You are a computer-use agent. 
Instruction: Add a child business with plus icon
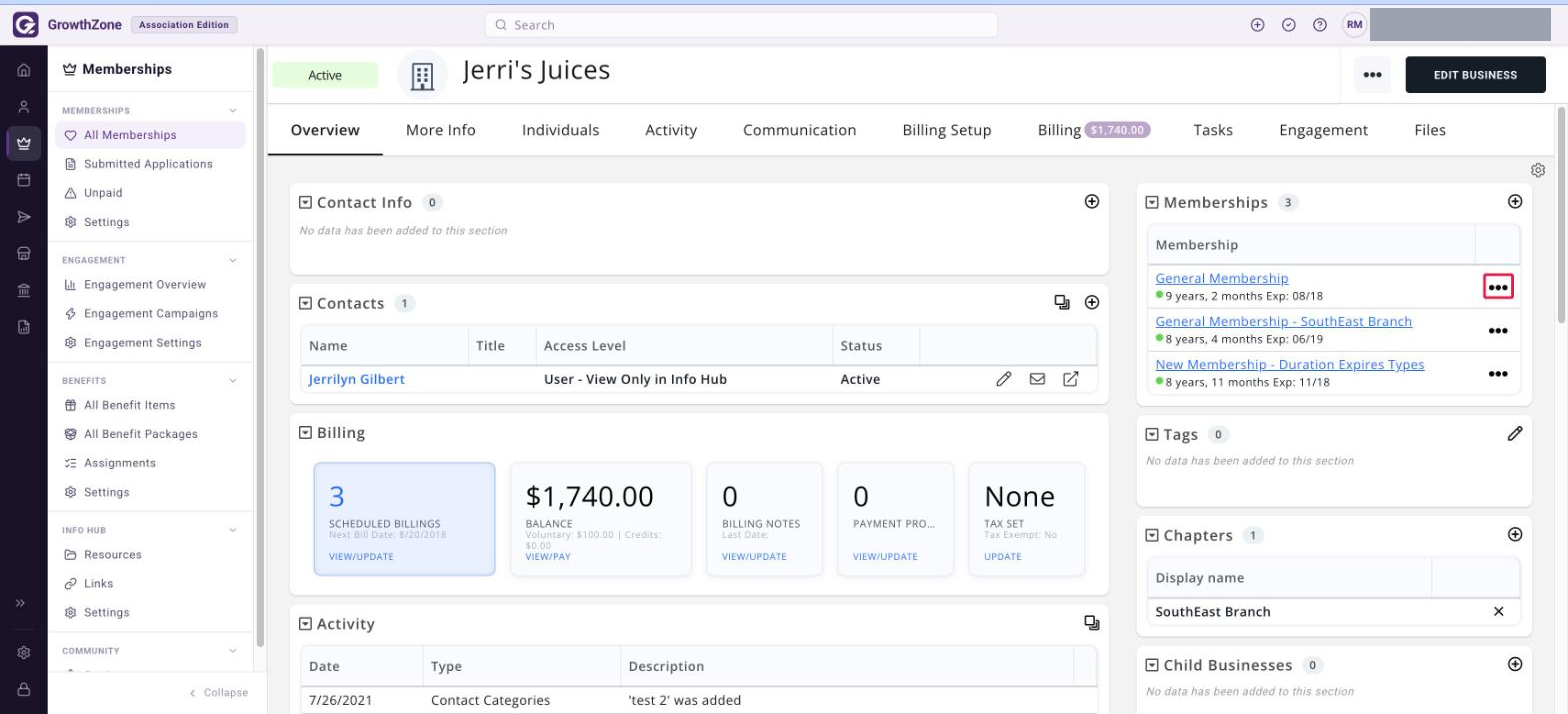pyautogui.click(x=1515, y=664)
